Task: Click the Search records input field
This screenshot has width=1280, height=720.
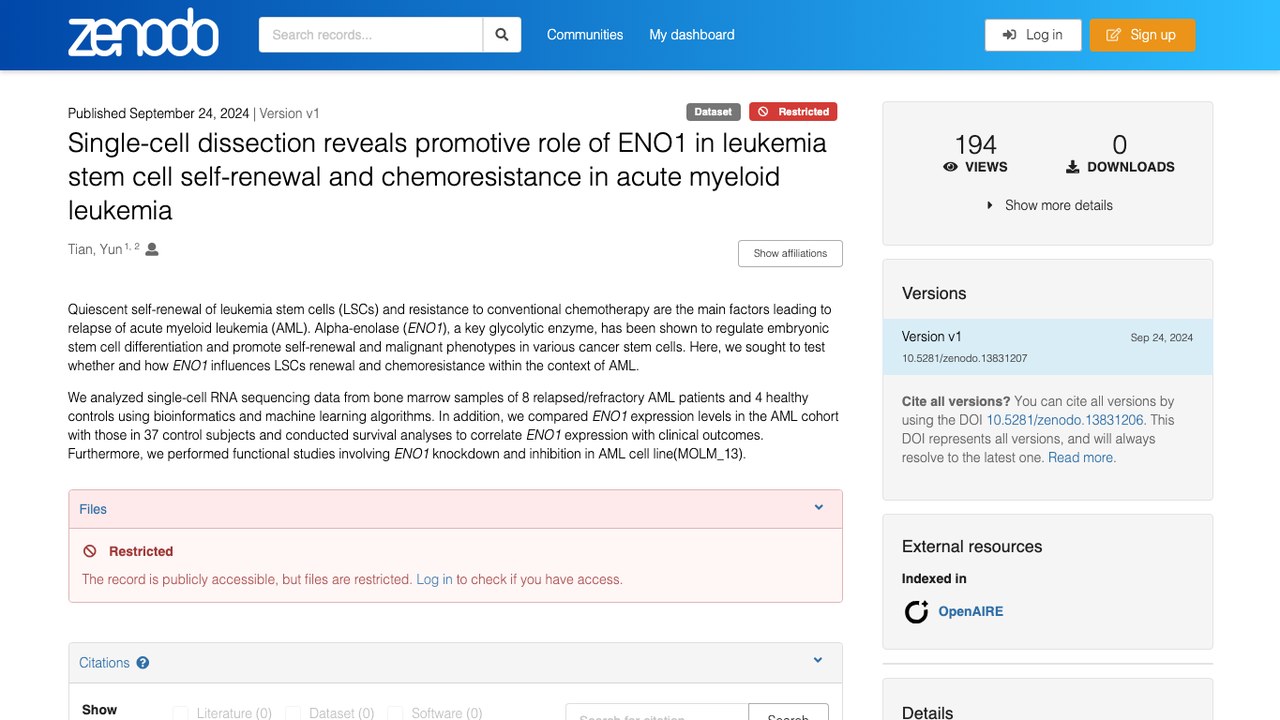Action: (x=371, y=35)
